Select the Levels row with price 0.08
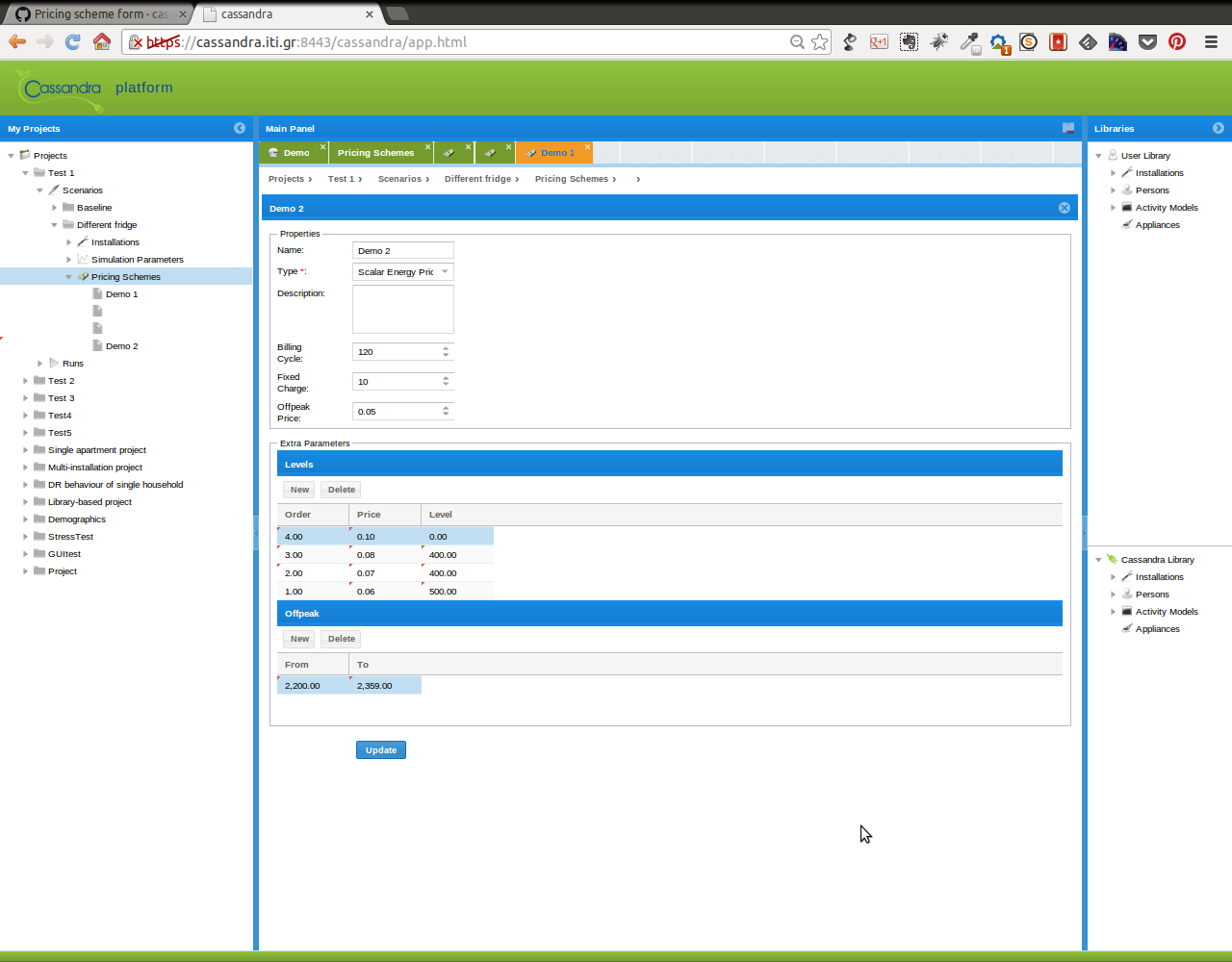 [x=385, y=555]
